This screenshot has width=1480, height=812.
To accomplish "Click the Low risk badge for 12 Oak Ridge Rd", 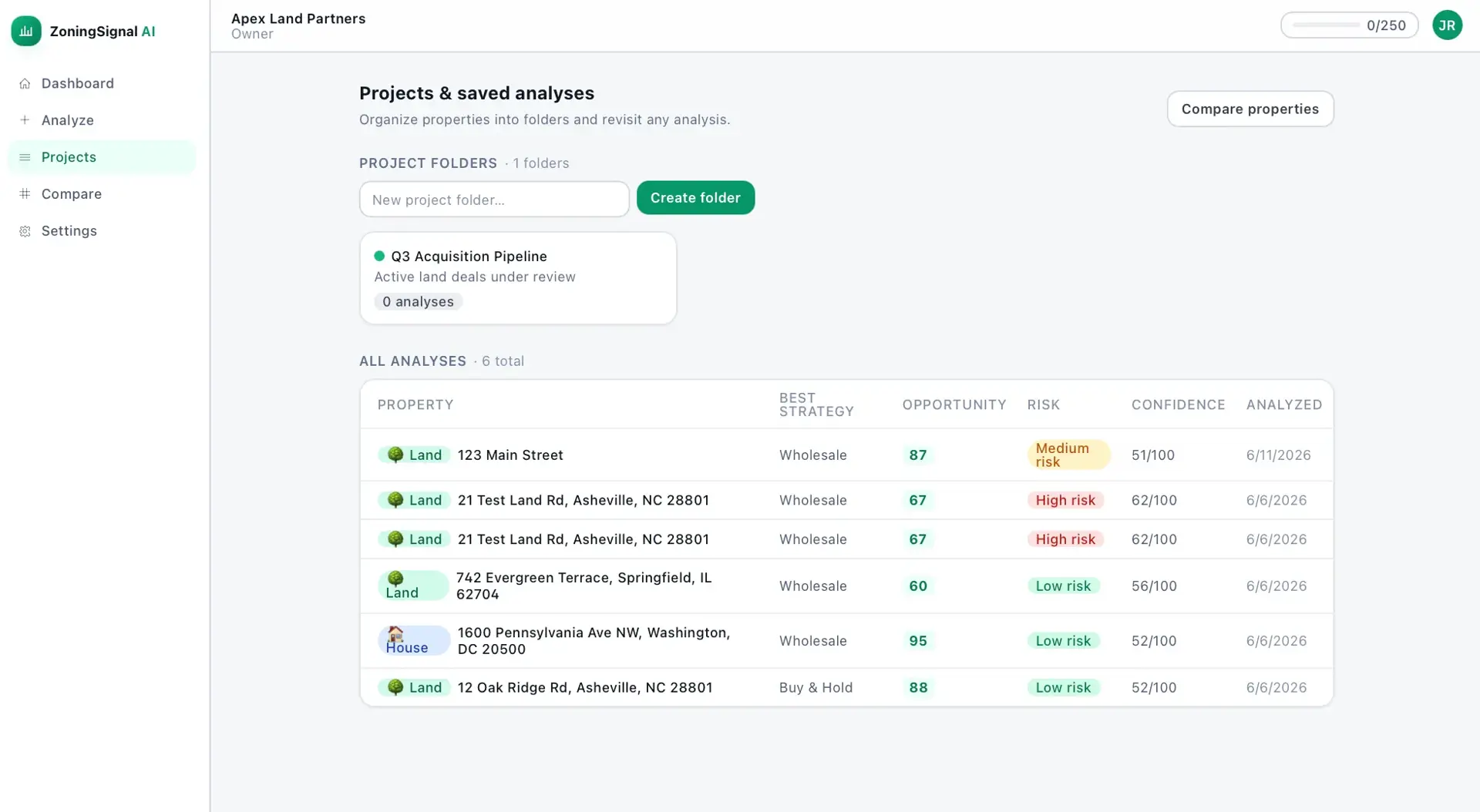I will tap(1063, 687).
